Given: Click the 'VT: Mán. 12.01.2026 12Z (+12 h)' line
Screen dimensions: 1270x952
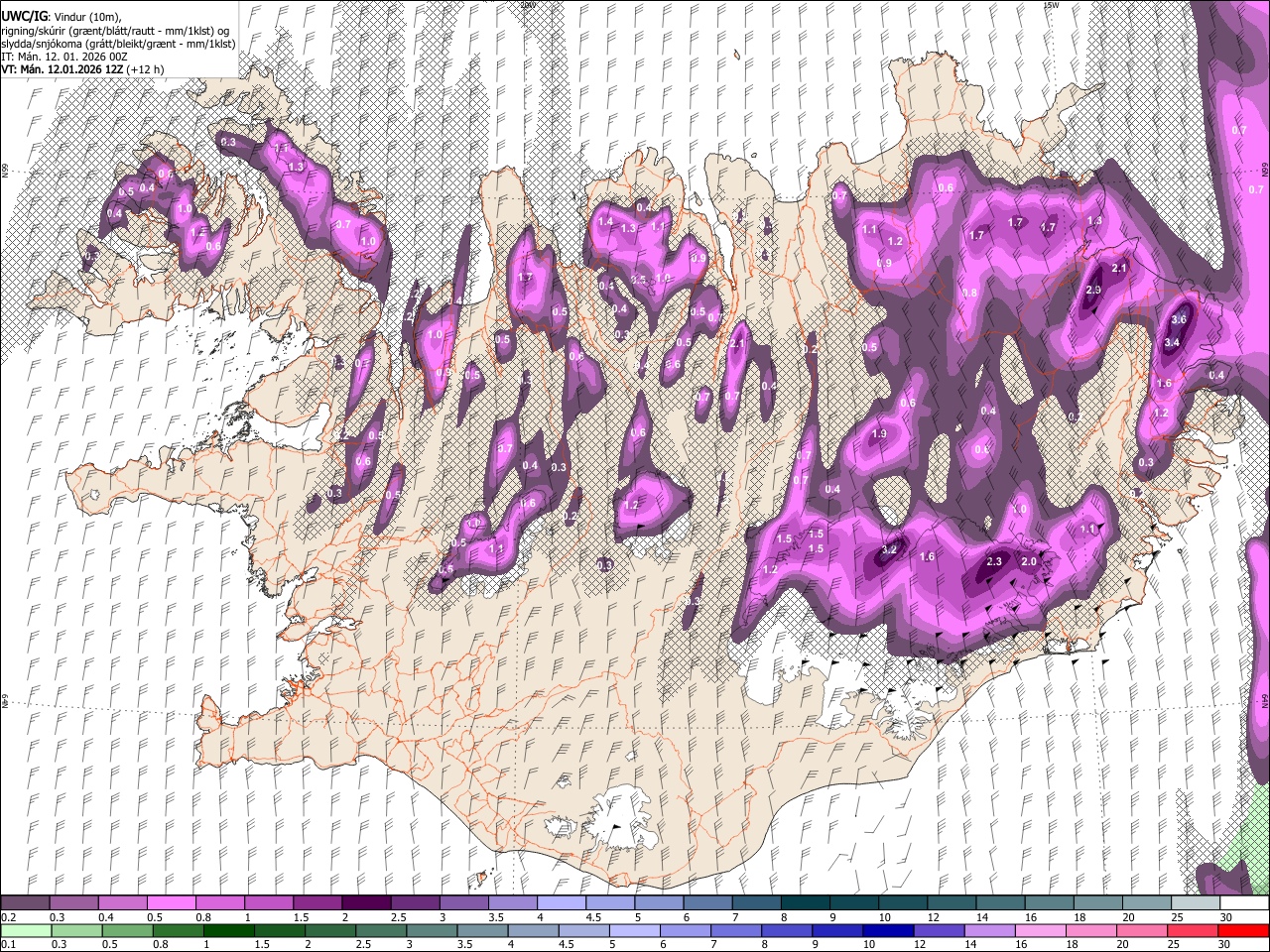Looking at the screenshot, I should pyautogui.click(x=83, y=69).
